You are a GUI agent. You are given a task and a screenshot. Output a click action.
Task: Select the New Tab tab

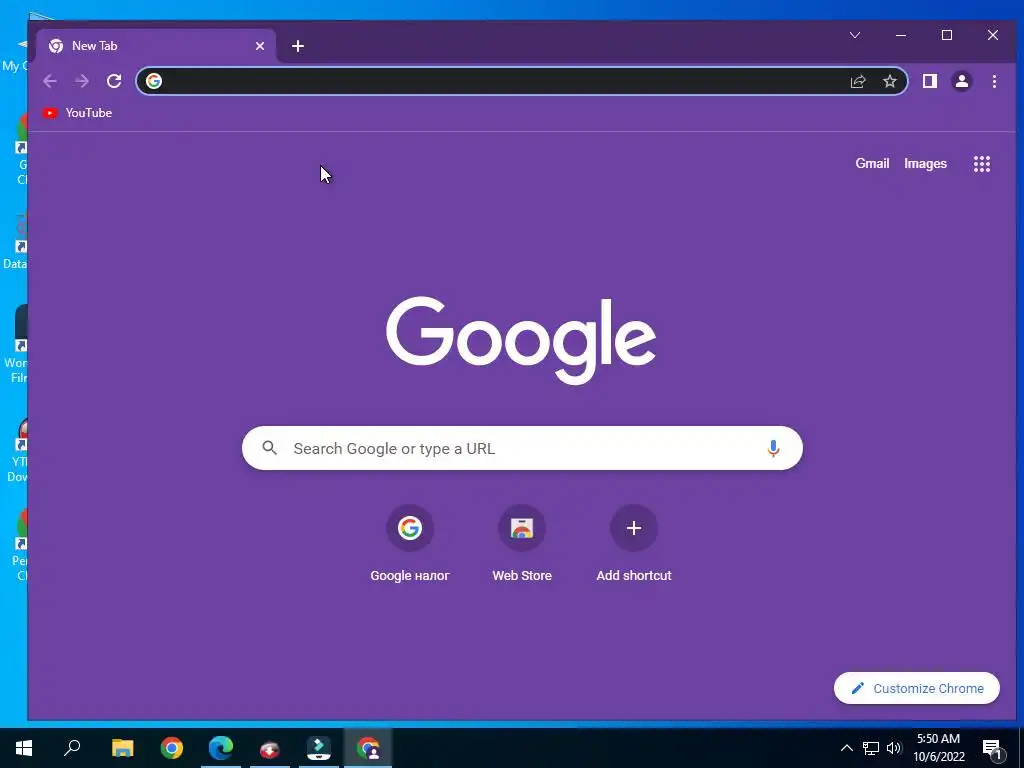(x=155, y=46)
